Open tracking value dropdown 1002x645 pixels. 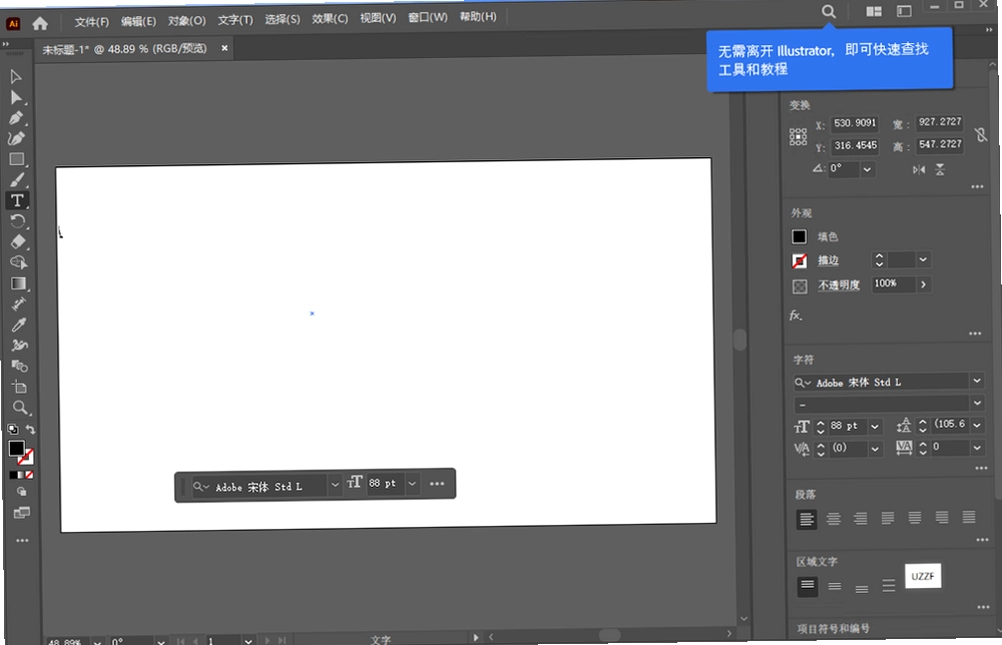(x=977, y=447)
